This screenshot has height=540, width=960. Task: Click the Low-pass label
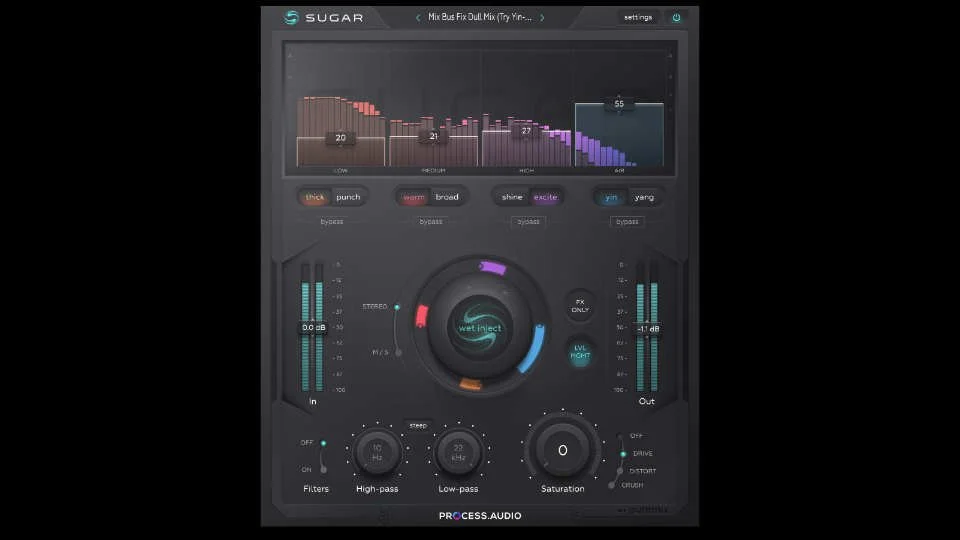[458, 489]
